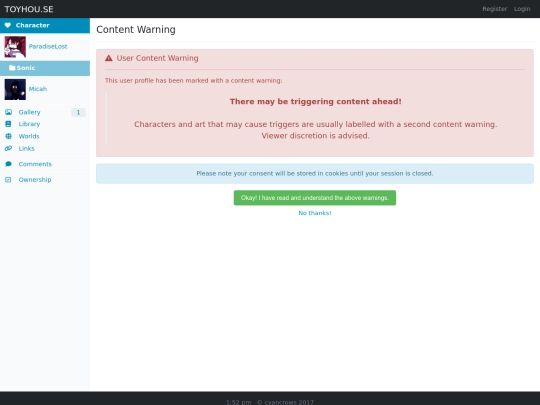Open the Library section
This screenshot has width=540, height=405.
click(x=29, y=124)
